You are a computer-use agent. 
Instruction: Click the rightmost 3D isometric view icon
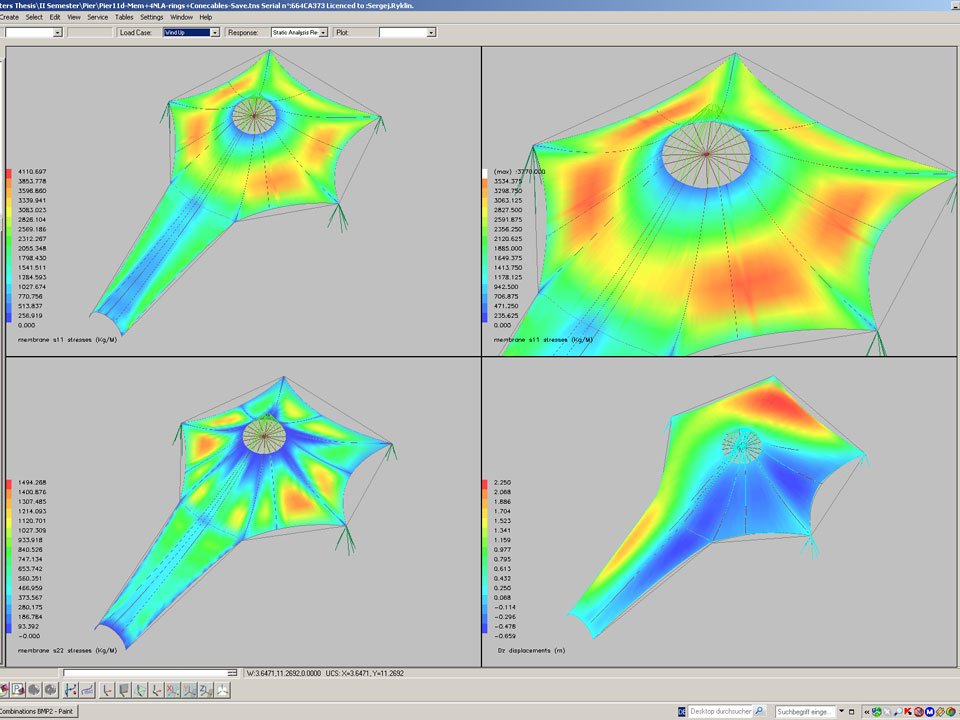222,690
